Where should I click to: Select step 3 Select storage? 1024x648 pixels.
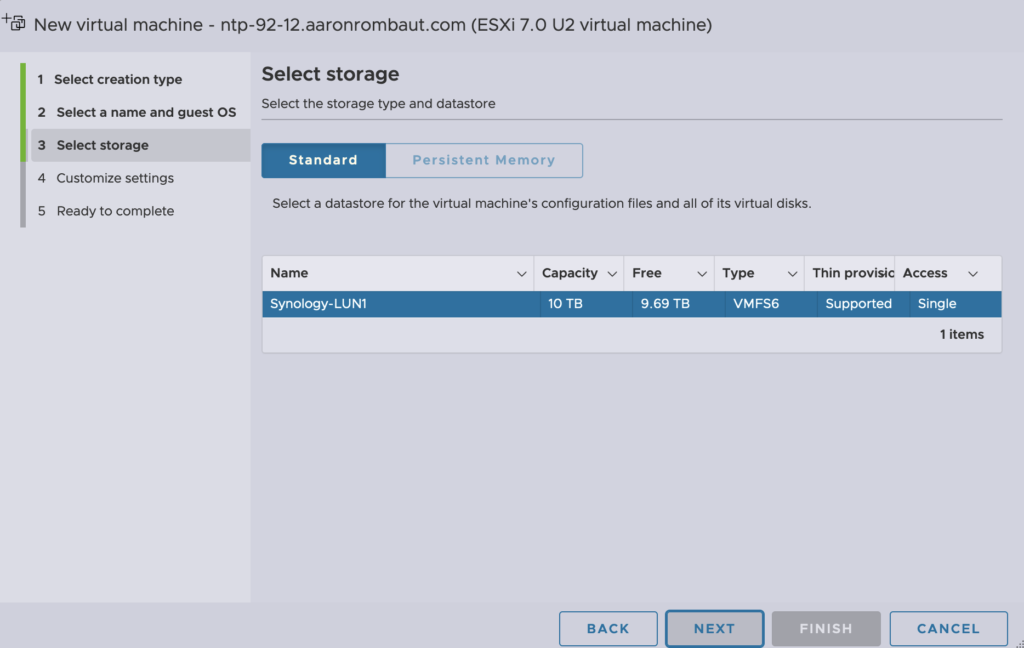tap(102, 145)
